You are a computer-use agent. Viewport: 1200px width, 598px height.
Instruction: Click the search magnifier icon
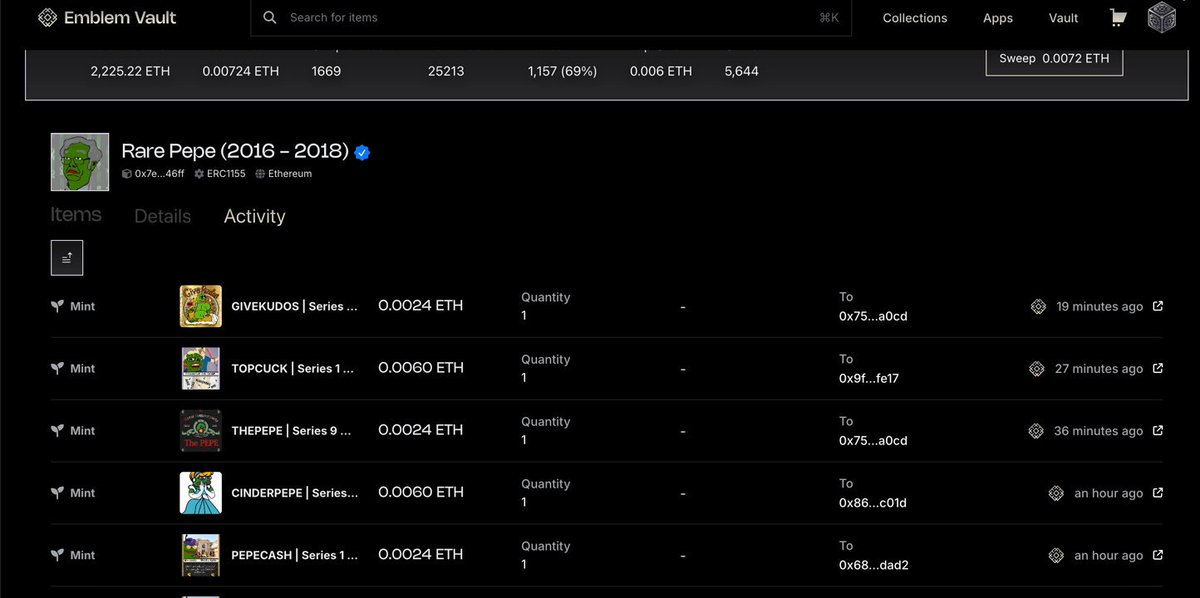(x=270, y=18)
